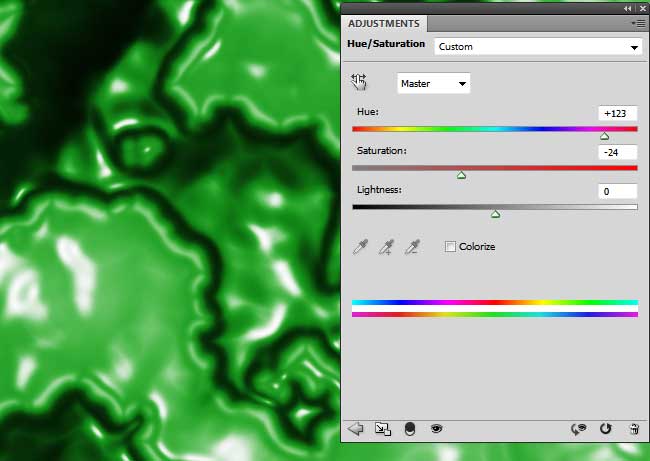
Task: Select the Subtract from Sample eyedropper
Action: [412, 247]
